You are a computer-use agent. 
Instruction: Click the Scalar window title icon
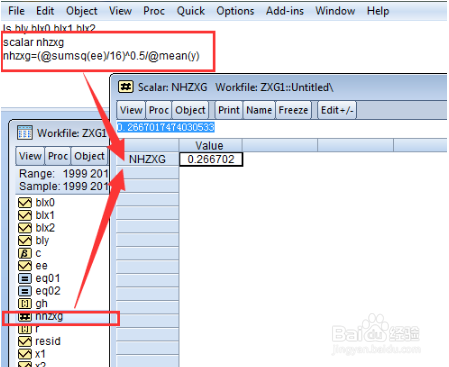pos(126,87)
